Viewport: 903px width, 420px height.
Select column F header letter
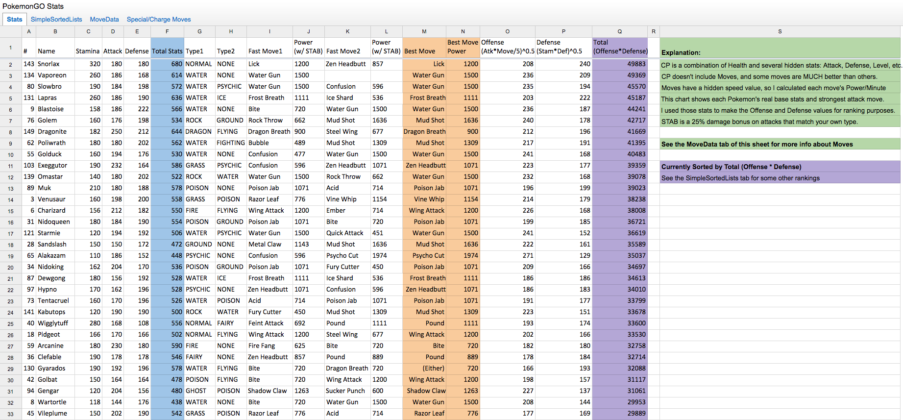(x=167, y=32)
